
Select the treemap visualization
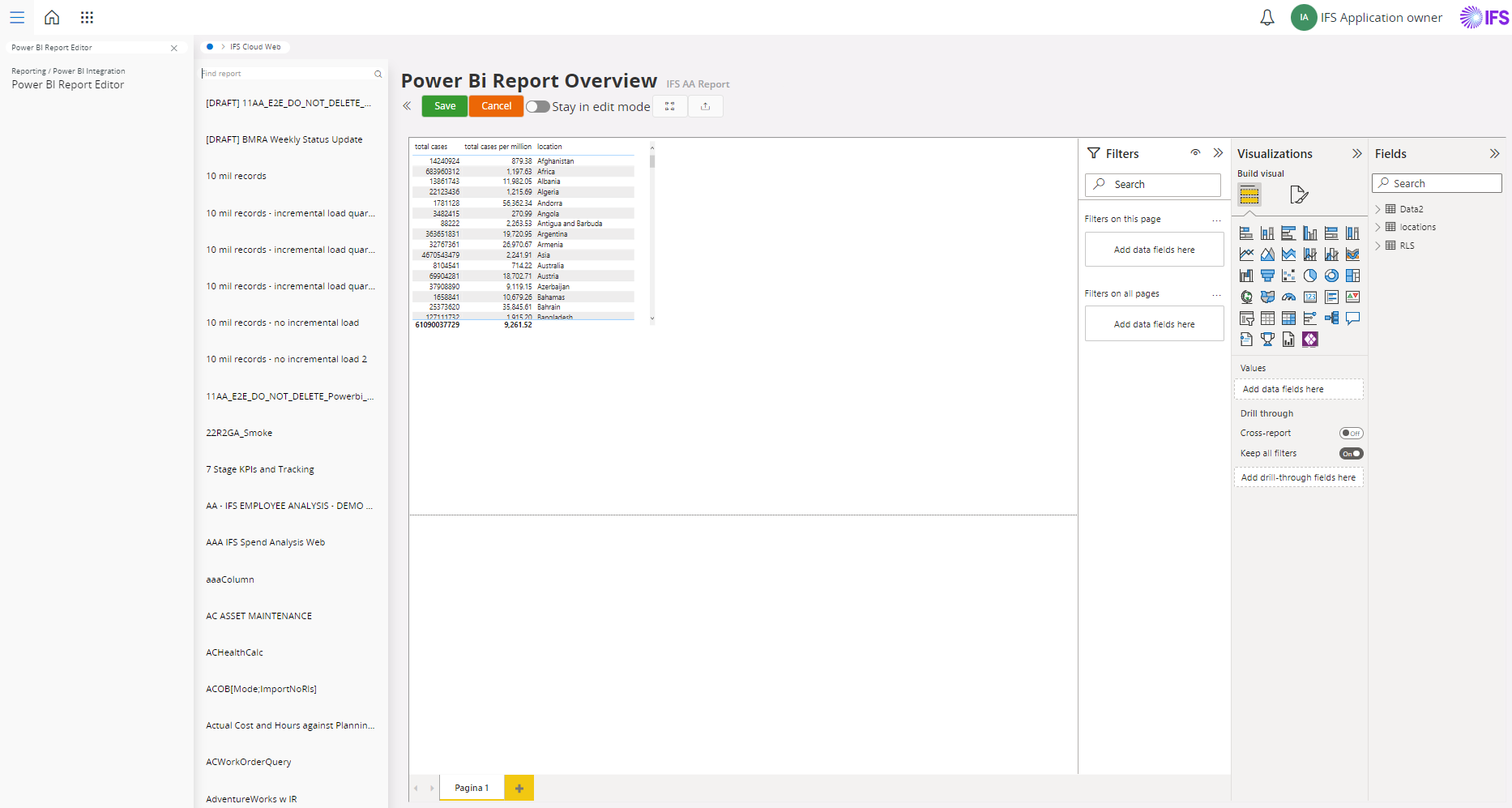pos(1352,276)
